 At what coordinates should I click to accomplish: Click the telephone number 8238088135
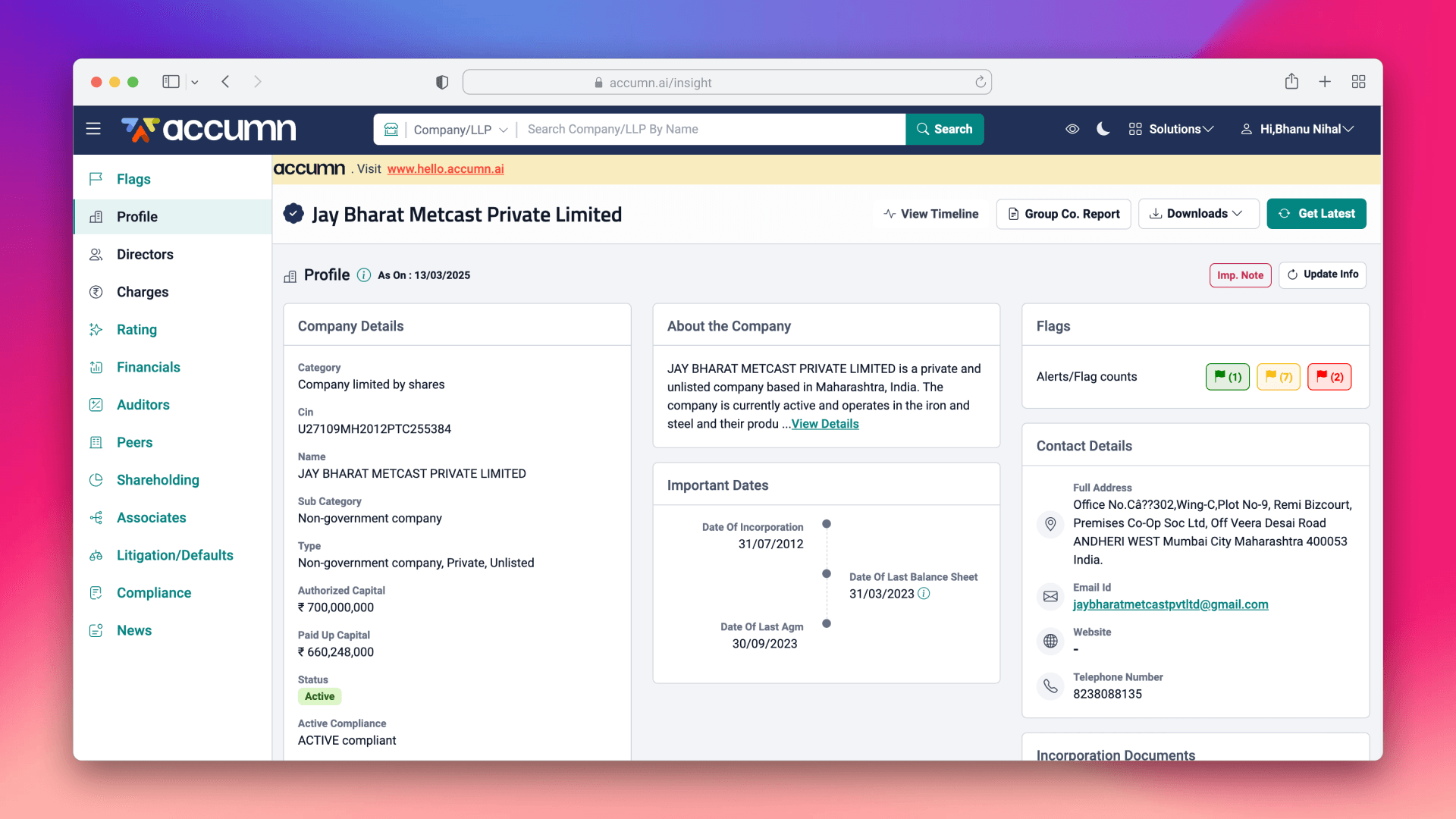coord(1107,694)
